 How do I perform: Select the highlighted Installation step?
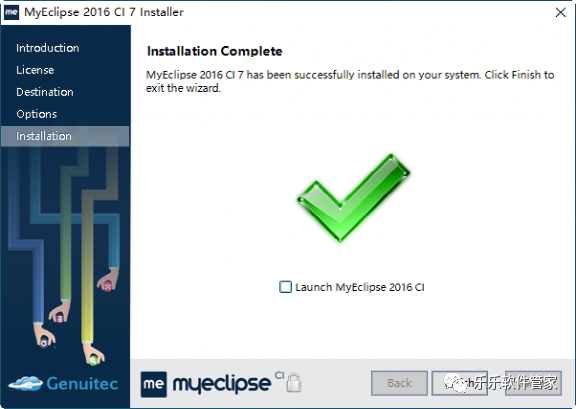[65, 136]
